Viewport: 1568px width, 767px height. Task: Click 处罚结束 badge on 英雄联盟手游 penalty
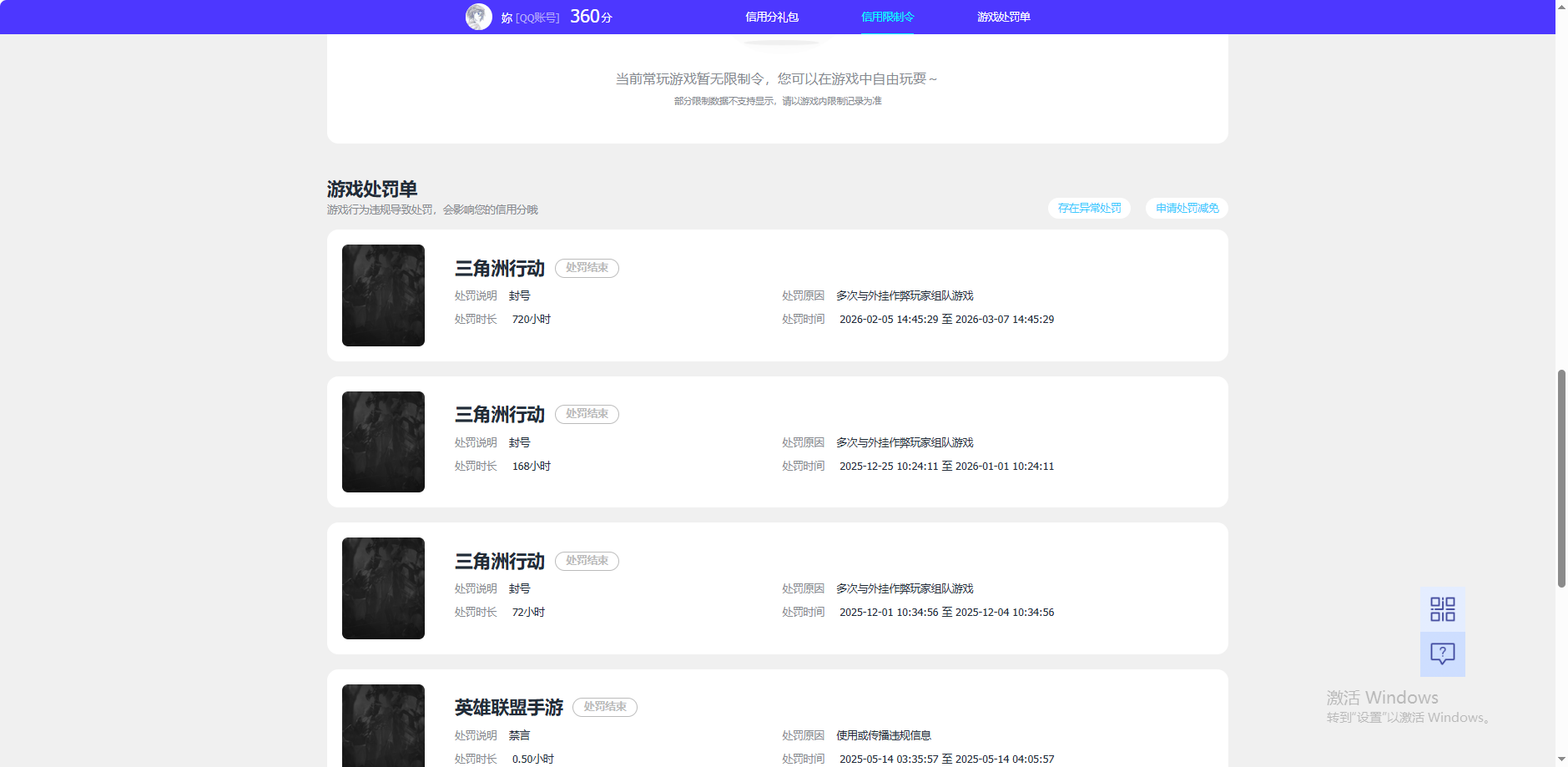click(605, 707)
